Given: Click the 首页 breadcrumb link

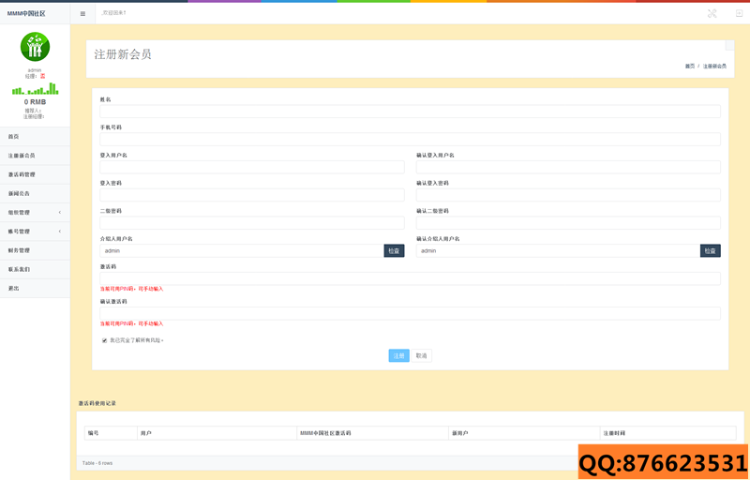Looking at the screenshot, I should point(690,66).
